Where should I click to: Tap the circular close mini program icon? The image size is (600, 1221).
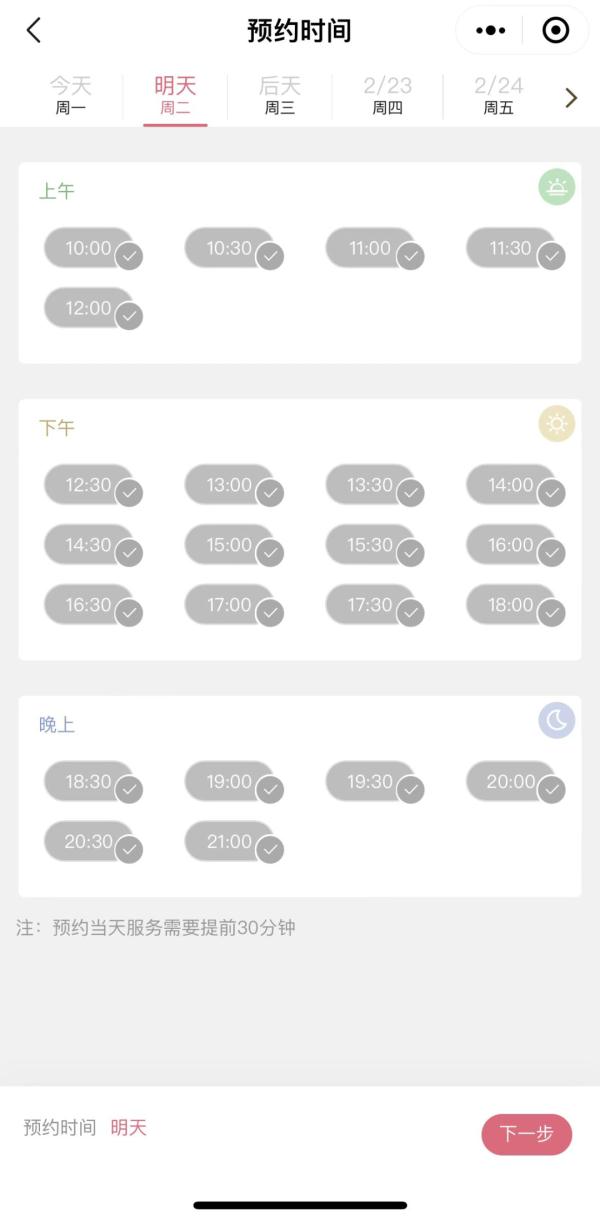click(555, 31)
